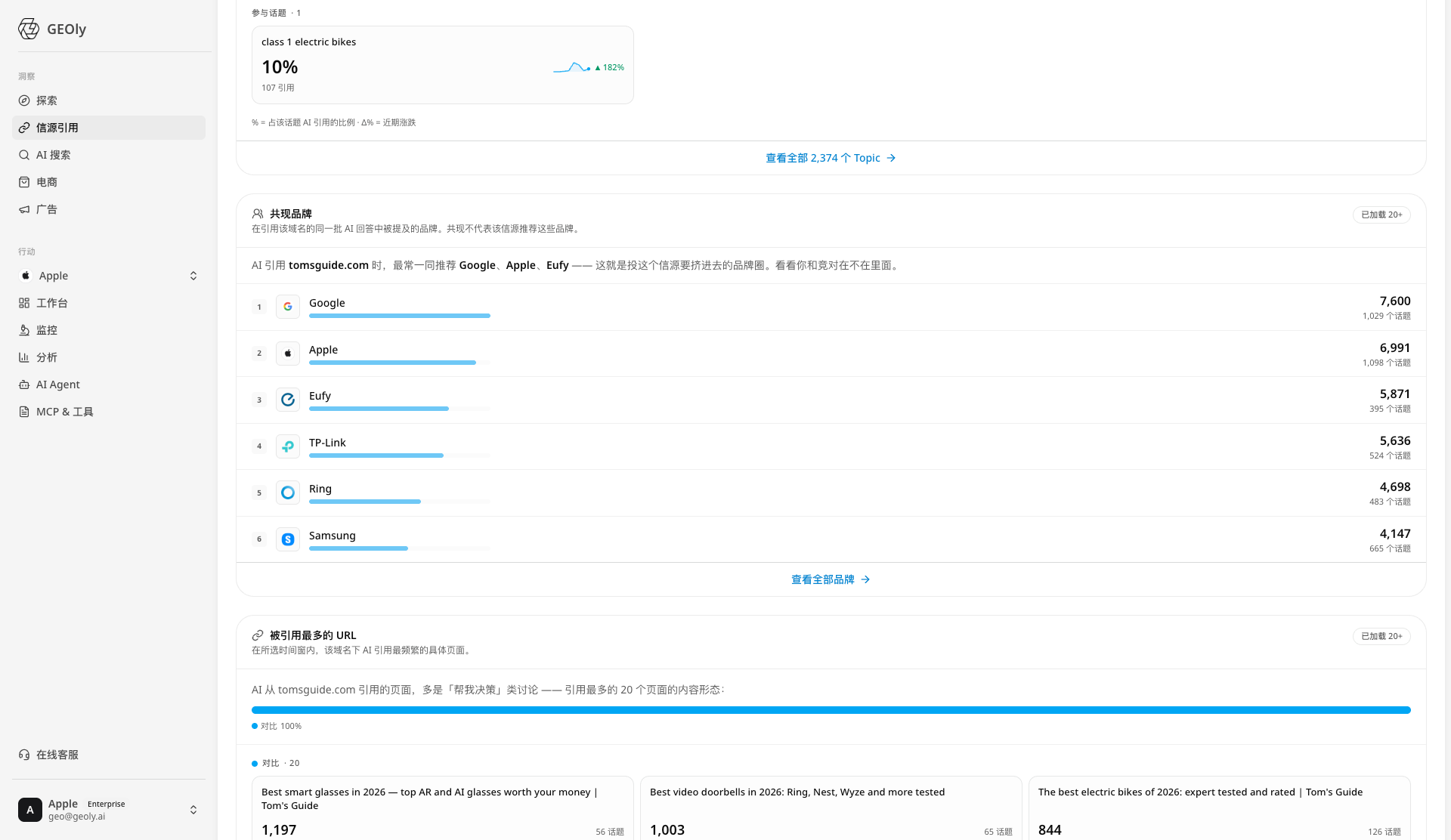Click Ring's 4,698 count
This screenshot has height=840, width=1451.
point(1394,486)
